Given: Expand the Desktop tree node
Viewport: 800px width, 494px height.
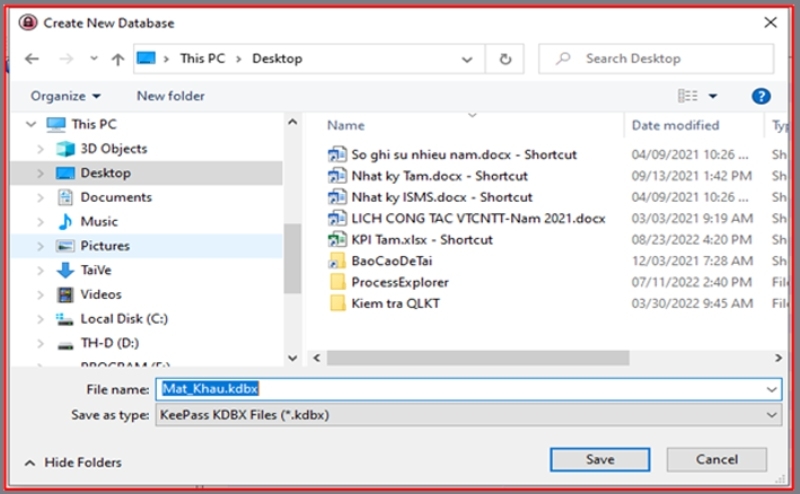Looking at the screenshot, I should click(x=40, y=174).
